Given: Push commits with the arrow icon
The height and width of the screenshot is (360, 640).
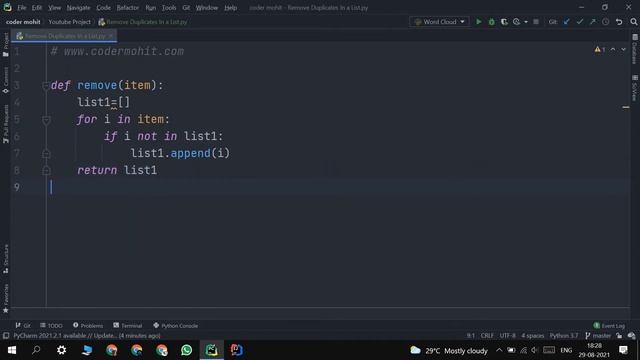Looking at the screenshot, I should pyautogui.click(x=592, y=22).
